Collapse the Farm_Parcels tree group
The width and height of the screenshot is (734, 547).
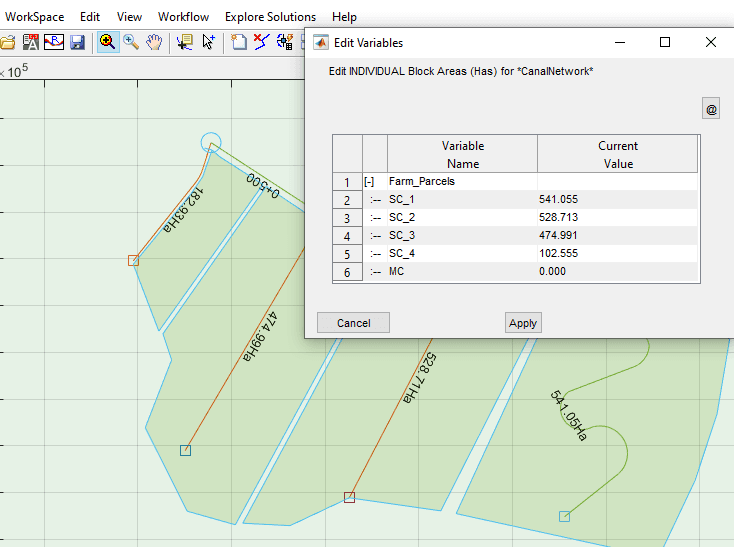(x=370, y=182)
